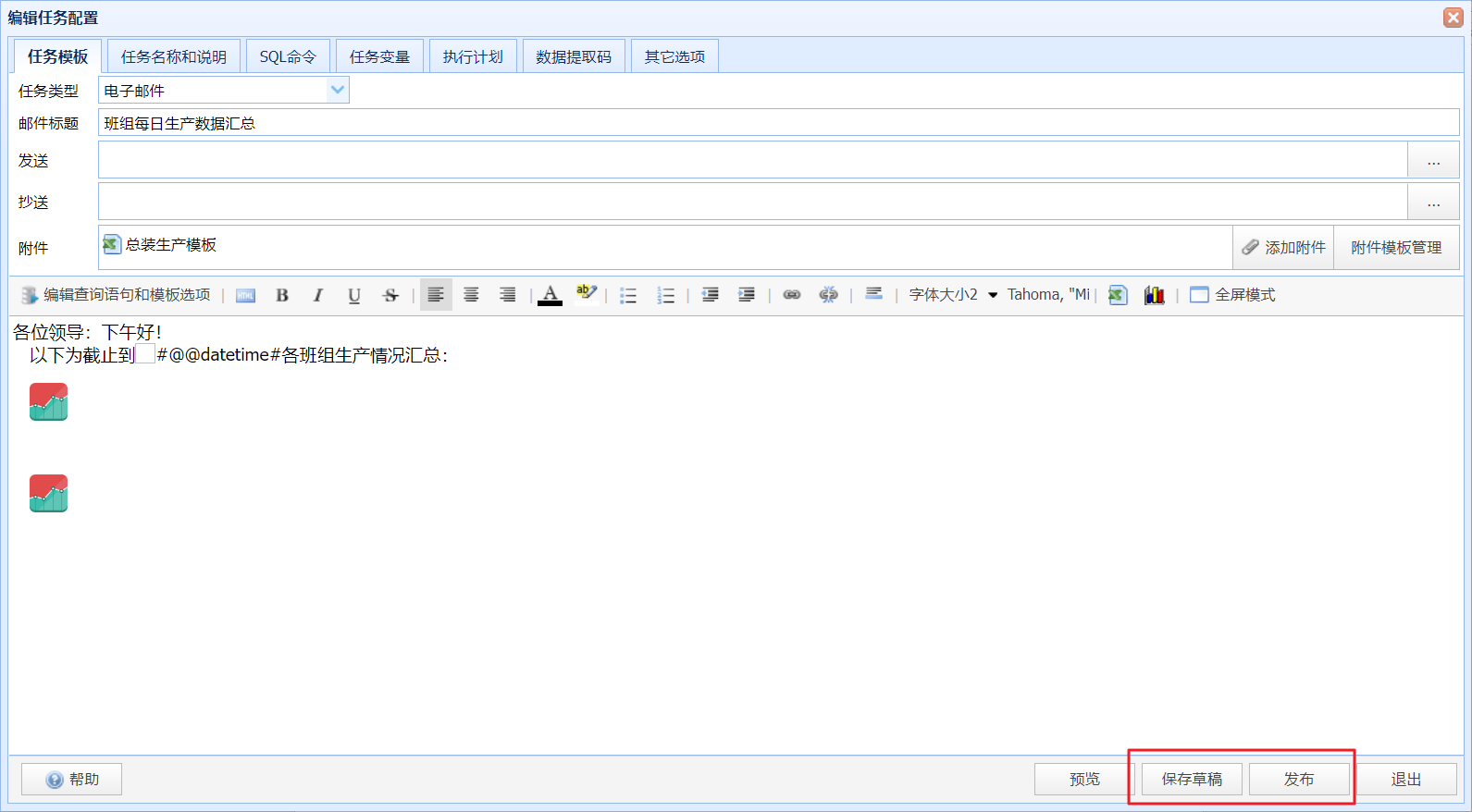Click into the 邮件标题 input field
This screenshot has height=812, width=1472.
tap(778, 123)
